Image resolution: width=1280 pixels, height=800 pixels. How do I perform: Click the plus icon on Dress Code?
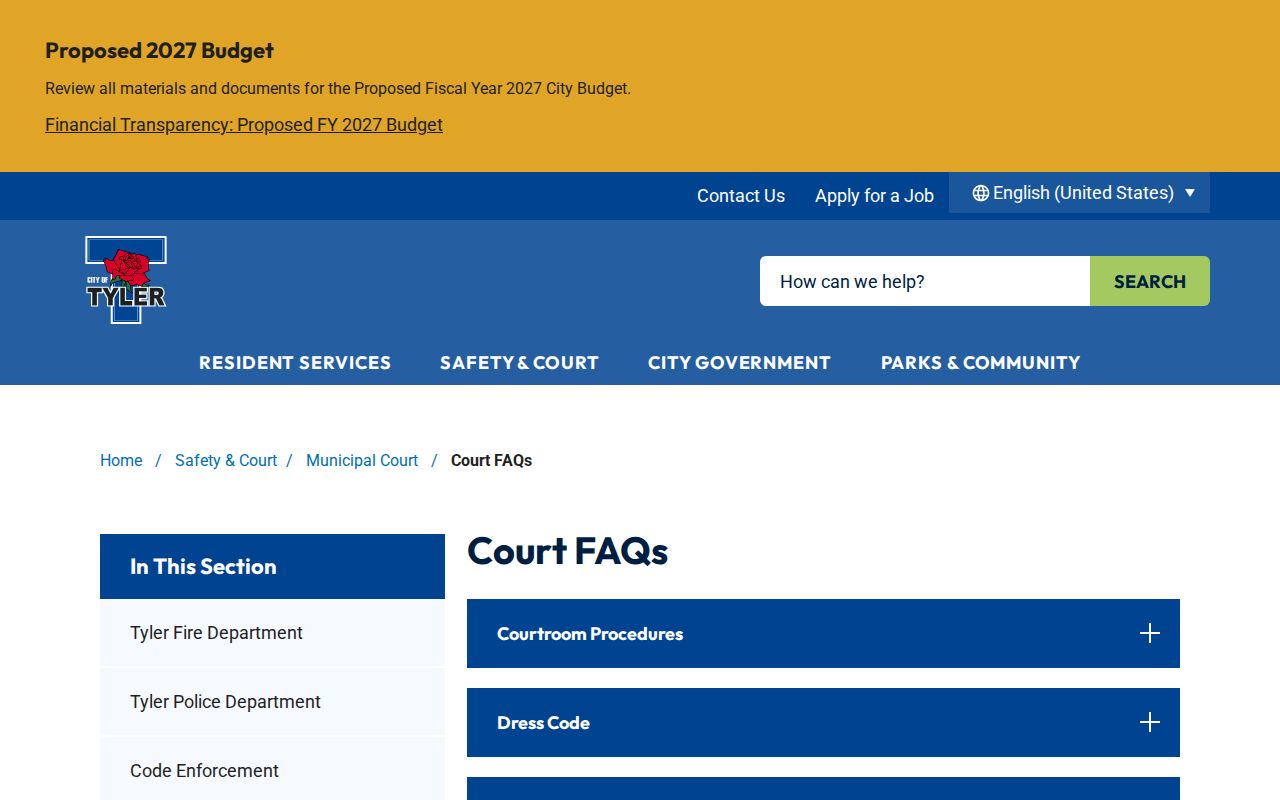pos(1150,722)
